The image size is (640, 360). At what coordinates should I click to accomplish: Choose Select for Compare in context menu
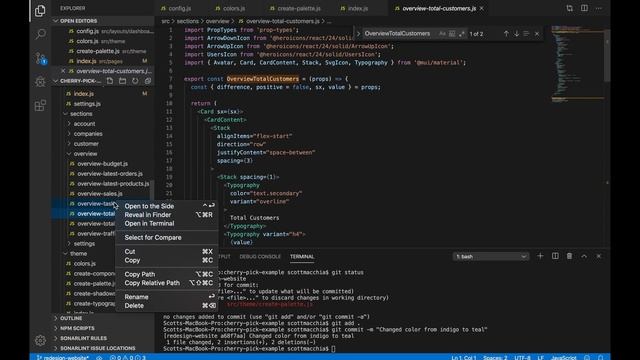pos(167,238)
